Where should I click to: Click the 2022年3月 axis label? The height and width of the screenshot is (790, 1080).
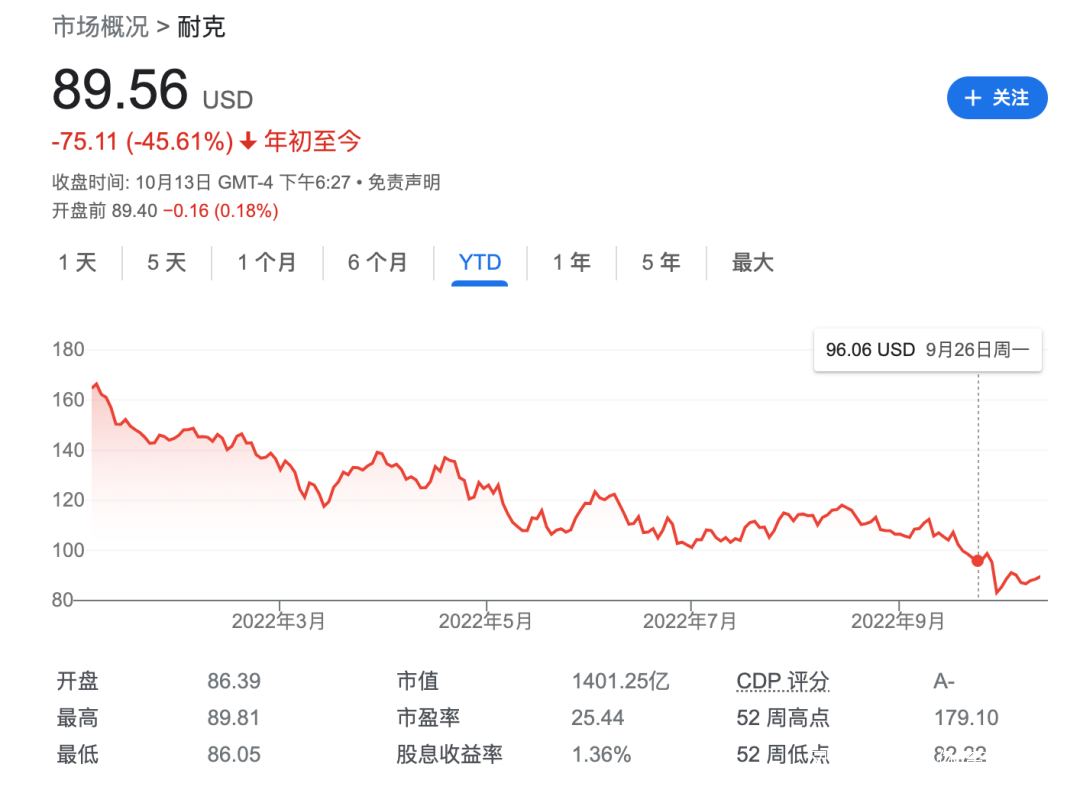(x=278, y=621)
